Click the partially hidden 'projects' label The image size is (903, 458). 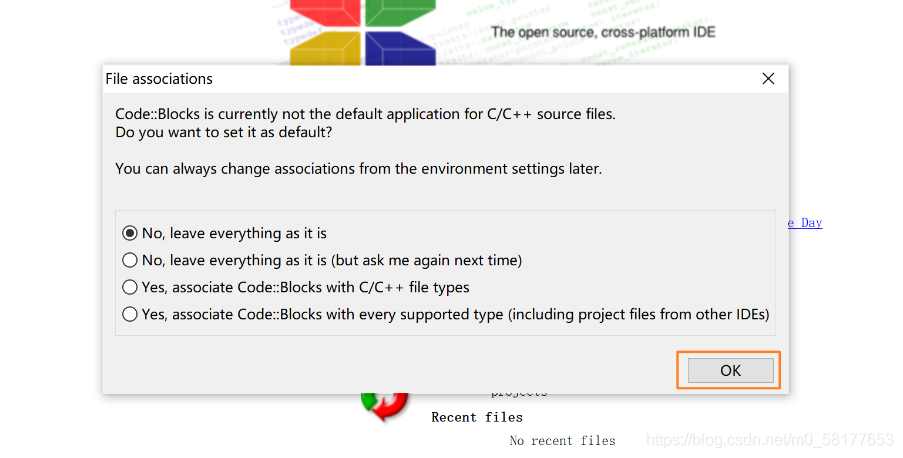coord(518,394)
